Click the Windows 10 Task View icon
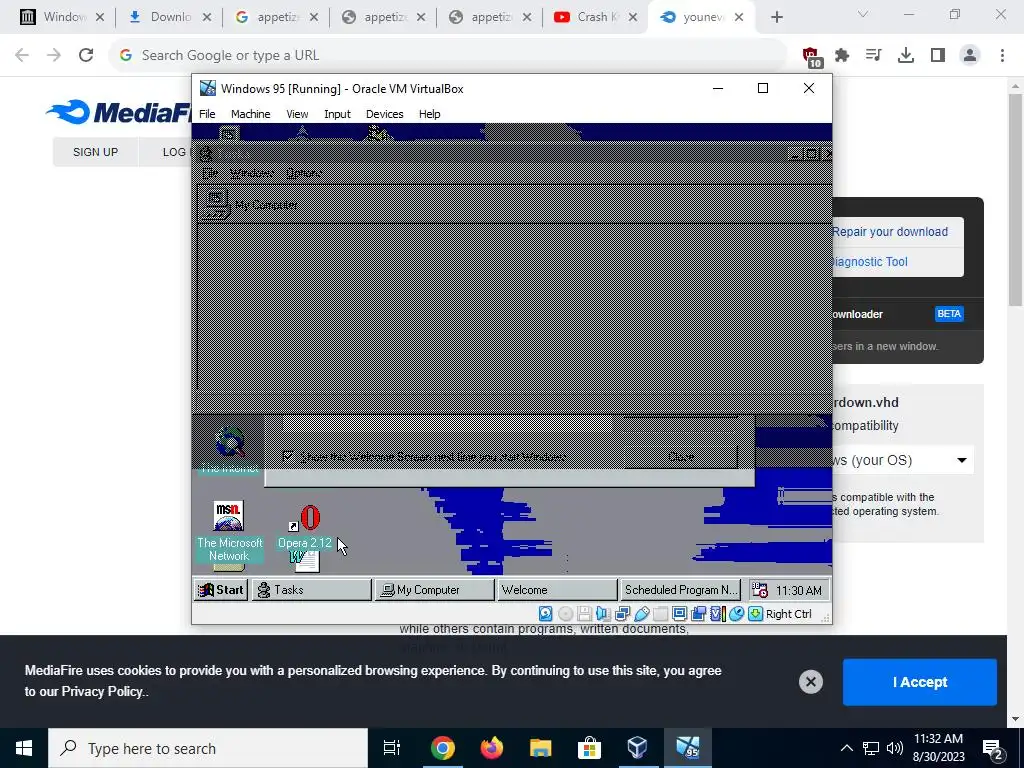1024x768 pixels. pyautogui.click(x=391, y=748)
